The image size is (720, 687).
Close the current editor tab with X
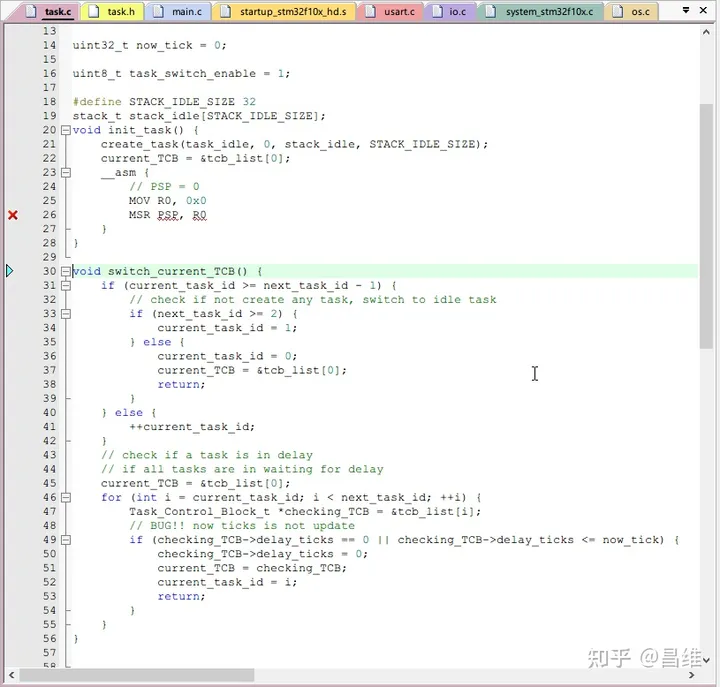pos(703,10)
